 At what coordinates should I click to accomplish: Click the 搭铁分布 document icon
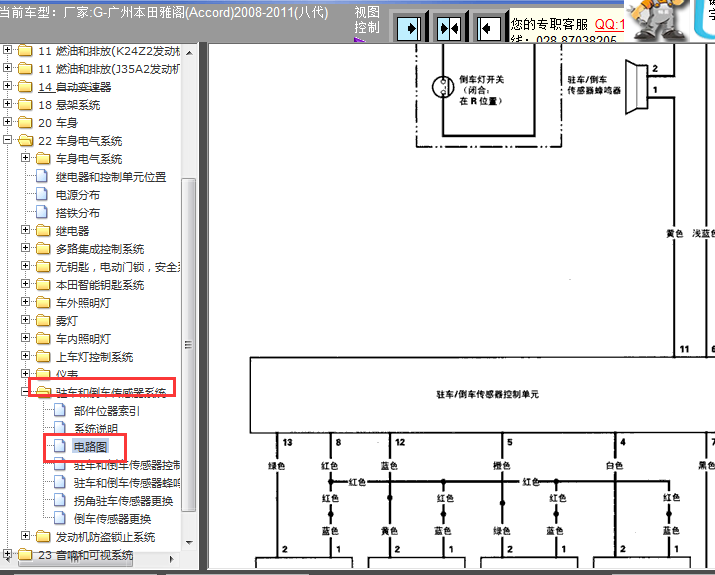[x=42, y=212]
